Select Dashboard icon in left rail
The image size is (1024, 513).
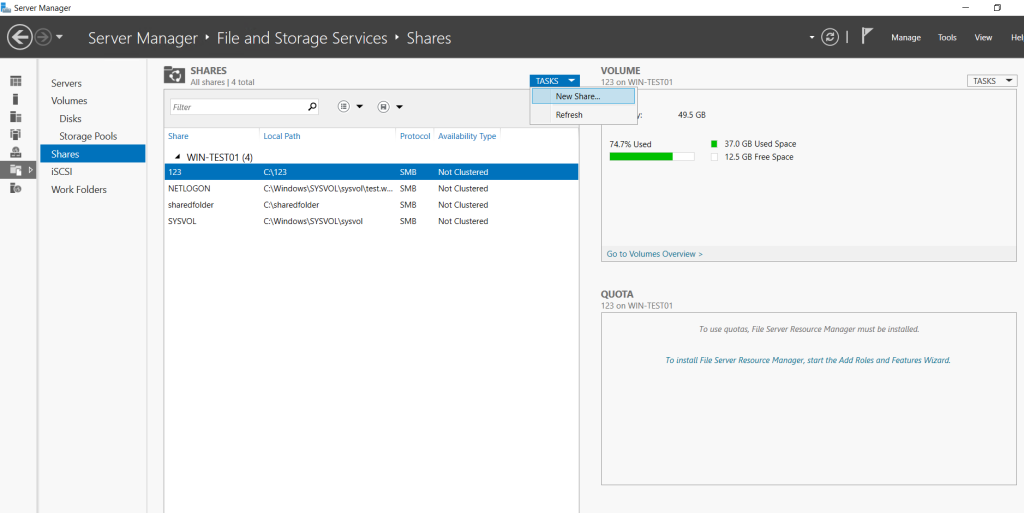click(x=16, y=82)
